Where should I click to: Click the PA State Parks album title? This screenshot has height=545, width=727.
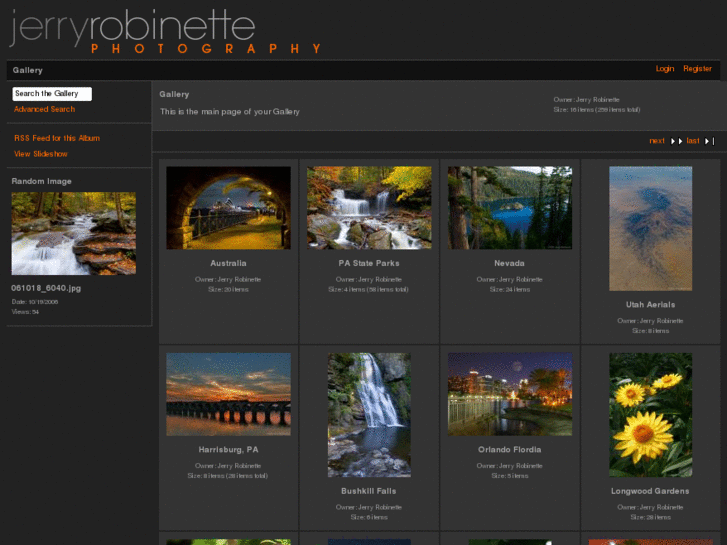click(369, 263)
